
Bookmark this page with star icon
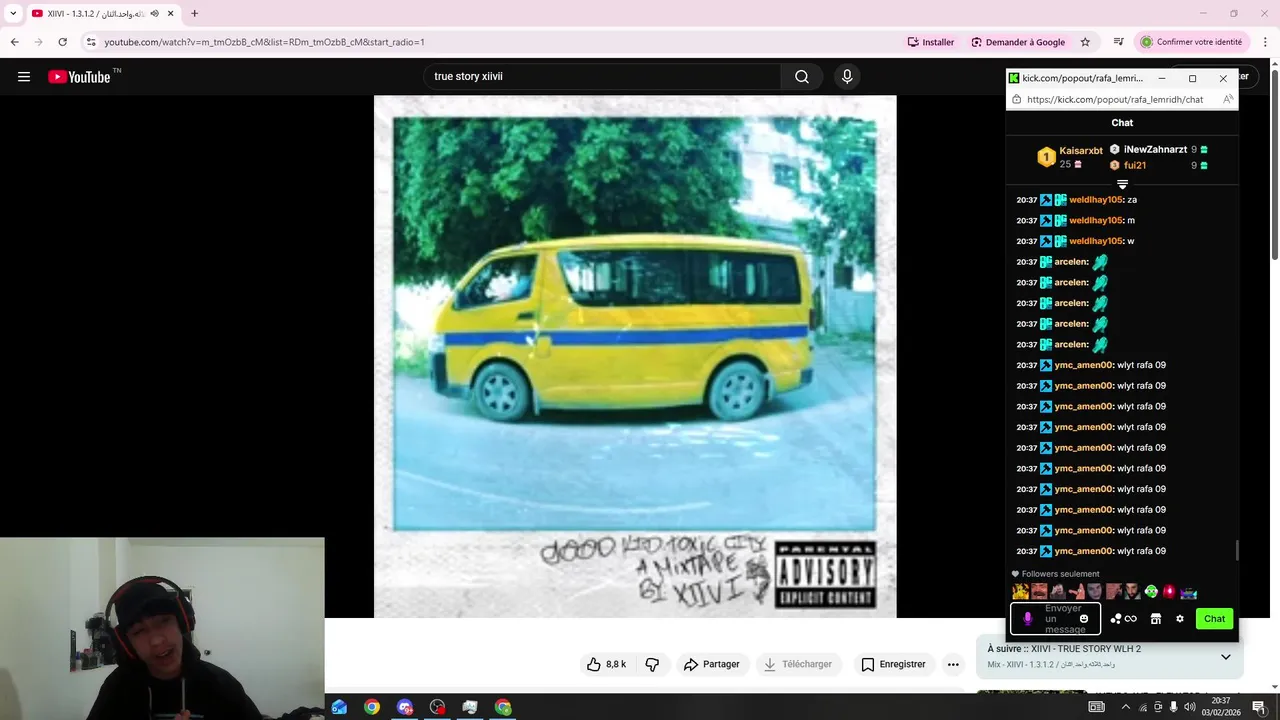click(x=1085, y=42)
